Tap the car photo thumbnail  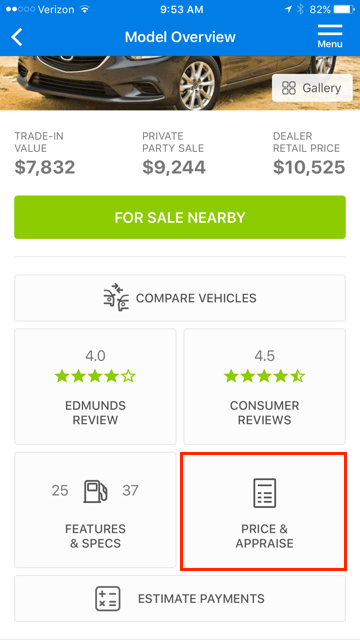pos(180,83)
